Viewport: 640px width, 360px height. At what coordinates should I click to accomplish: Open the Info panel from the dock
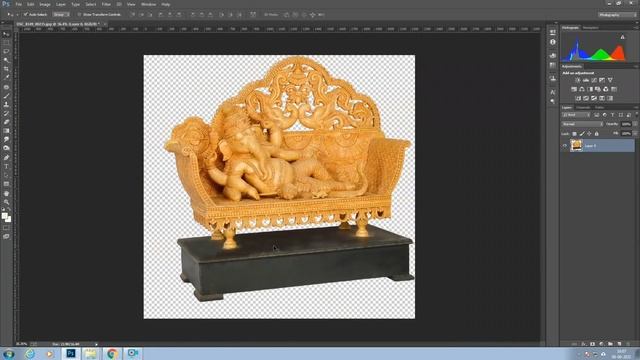pyautogui.click(x=553, y=42)
